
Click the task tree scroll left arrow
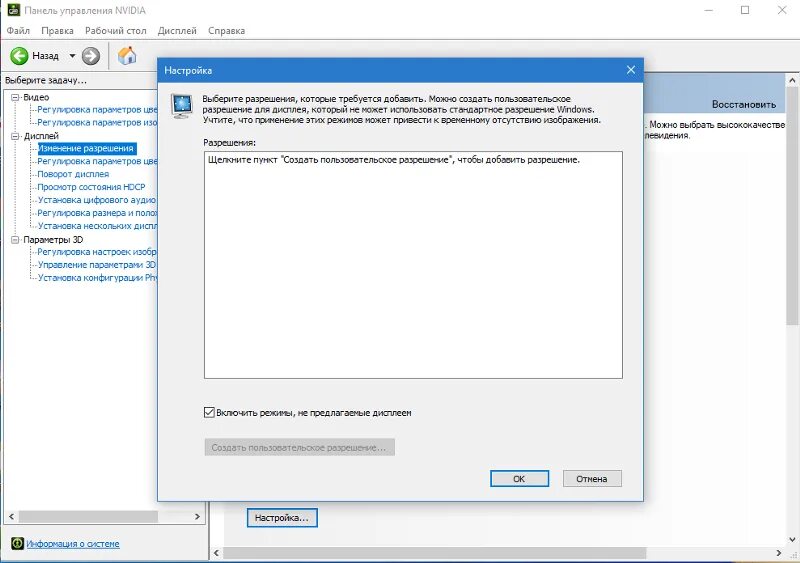(11, 517)
